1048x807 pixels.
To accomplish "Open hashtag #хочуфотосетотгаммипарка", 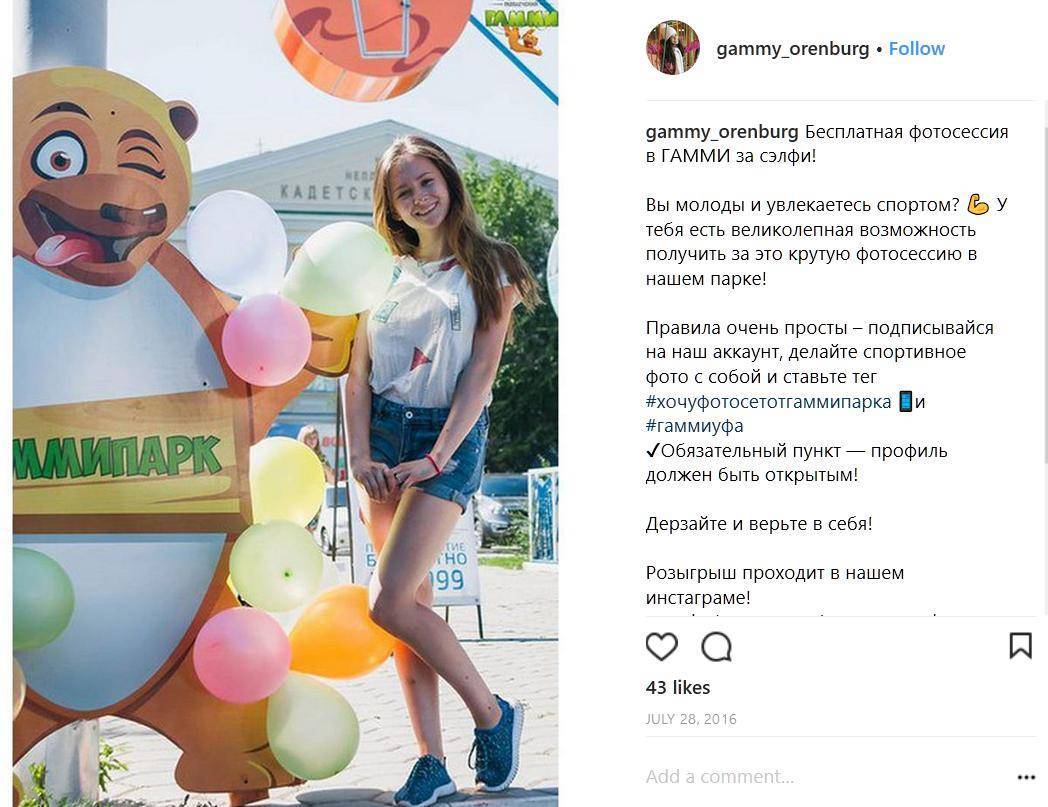I will pyautogui.click(x=769, y=402).
